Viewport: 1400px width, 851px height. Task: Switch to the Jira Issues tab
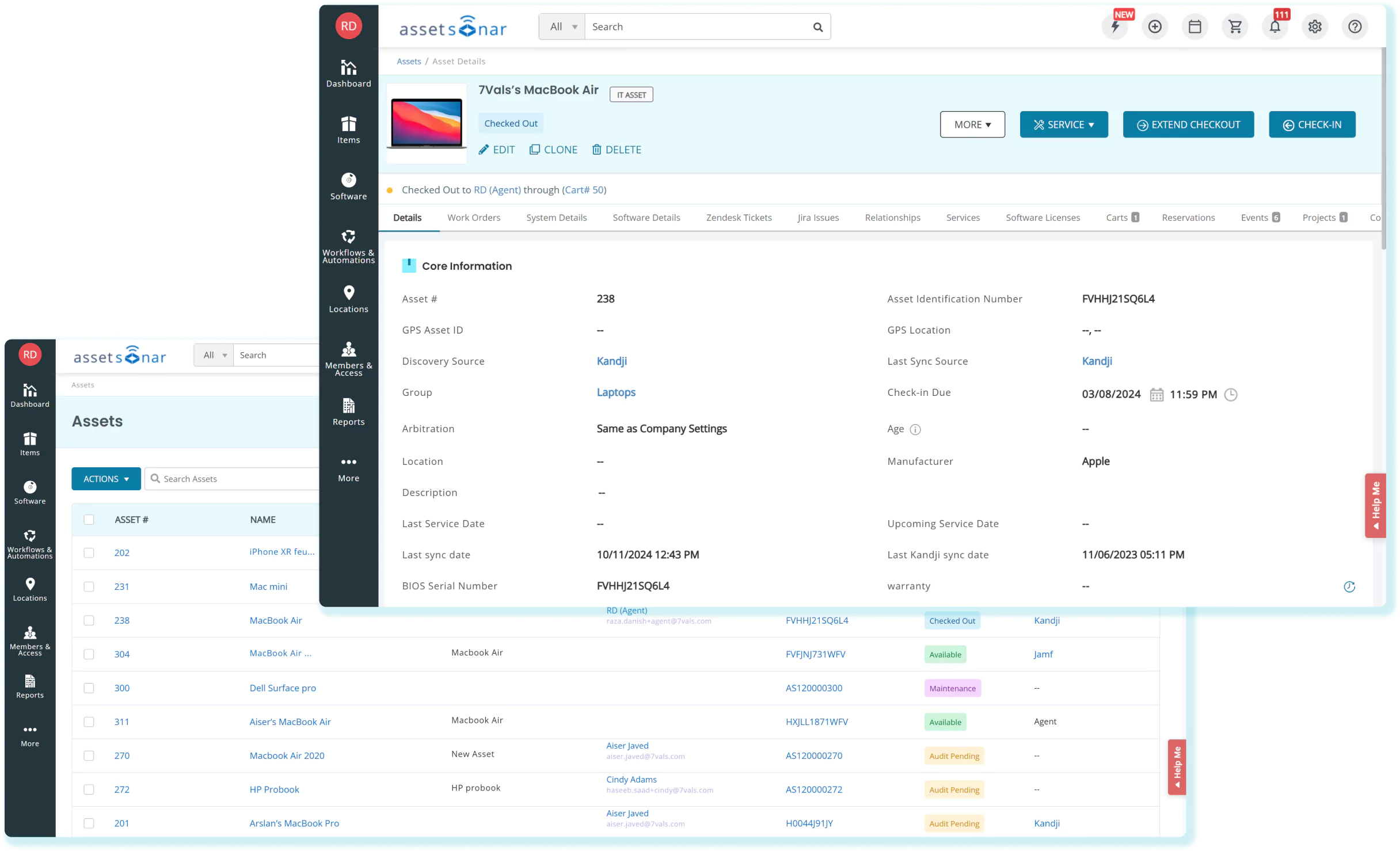(x=818, y=217)
